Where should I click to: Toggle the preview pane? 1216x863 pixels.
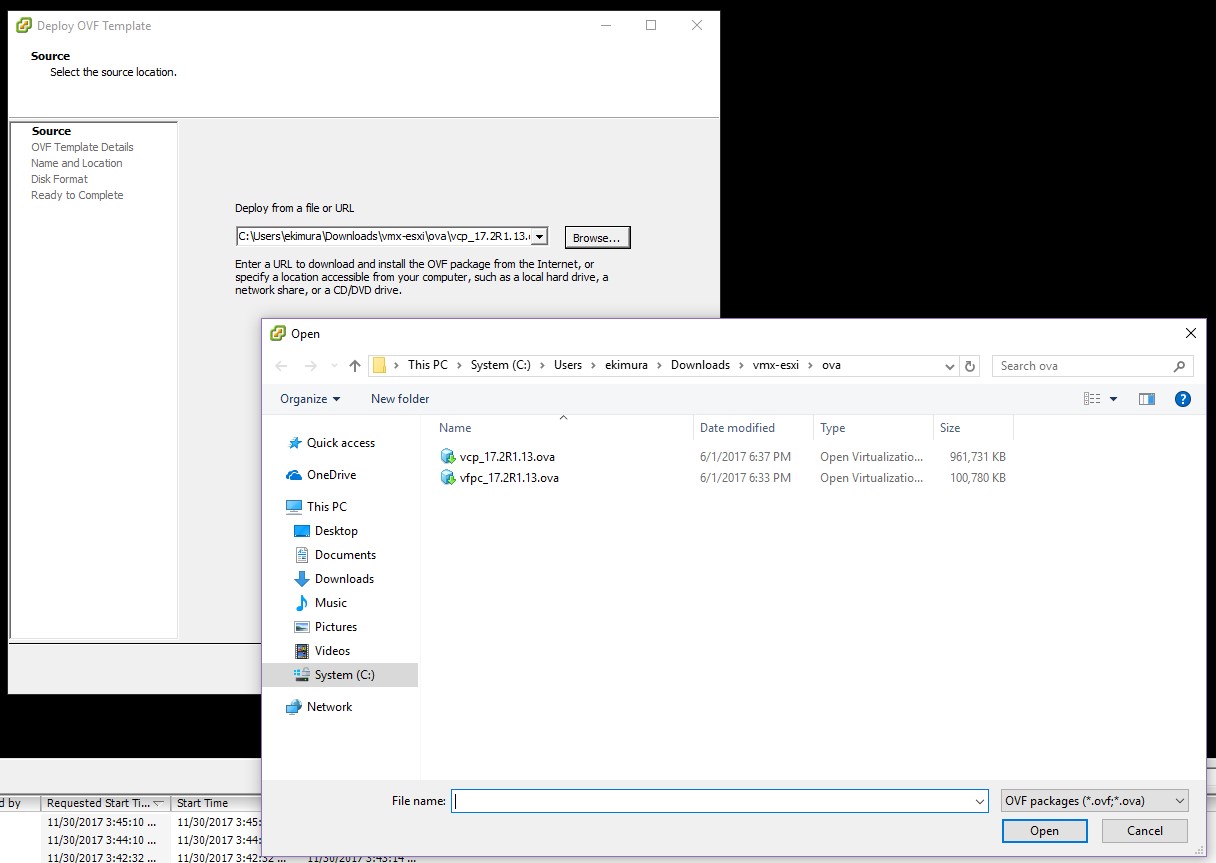[x=1146, y=398]
